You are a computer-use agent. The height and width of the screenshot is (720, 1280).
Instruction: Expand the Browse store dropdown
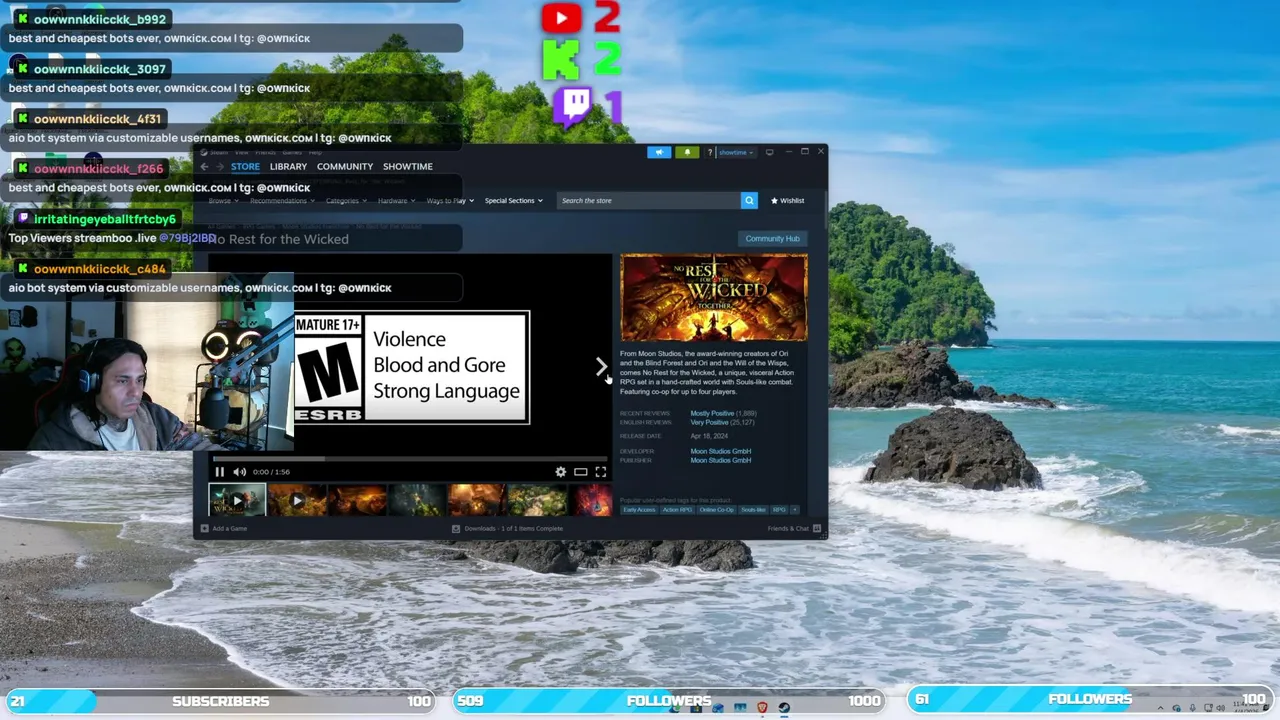pos(223,201)
